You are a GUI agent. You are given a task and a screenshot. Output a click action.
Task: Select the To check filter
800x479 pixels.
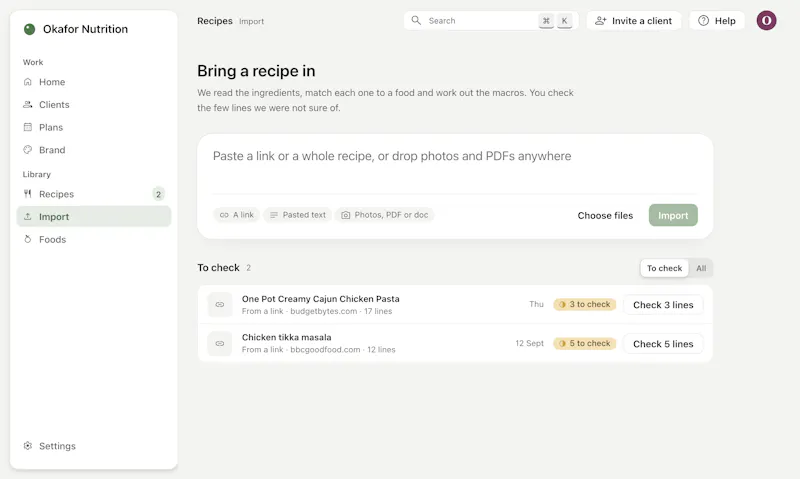click(664, 268)
